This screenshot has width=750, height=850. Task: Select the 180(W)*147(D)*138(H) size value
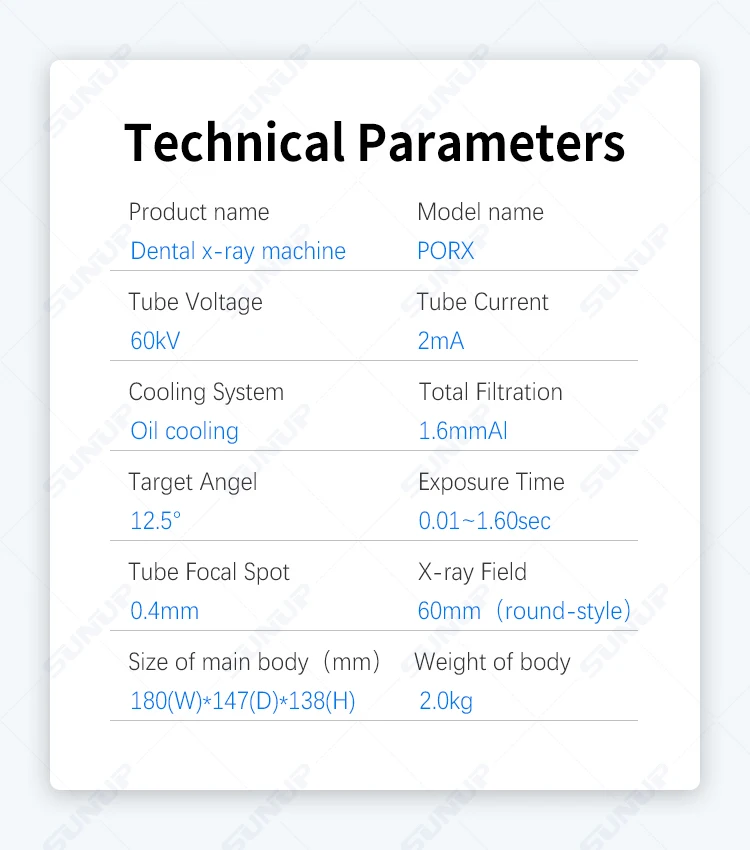coord(243,701)
